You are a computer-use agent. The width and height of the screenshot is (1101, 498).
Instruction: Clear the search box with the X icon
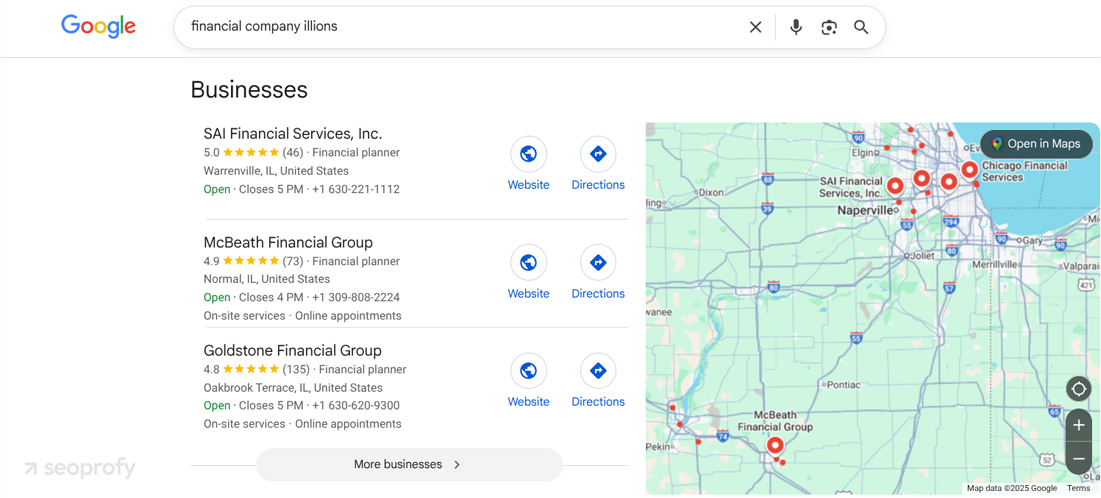pyautogui.click(x=756, y=27)
